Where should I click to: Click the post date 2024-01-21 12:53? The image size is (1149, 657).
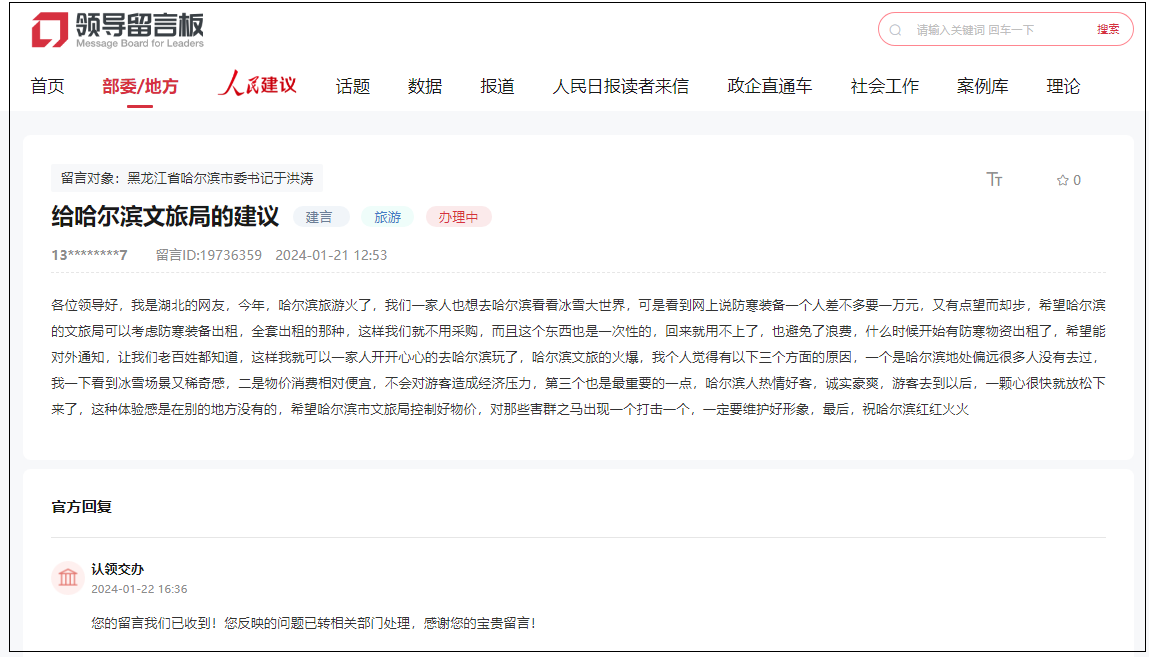(331, 255)
